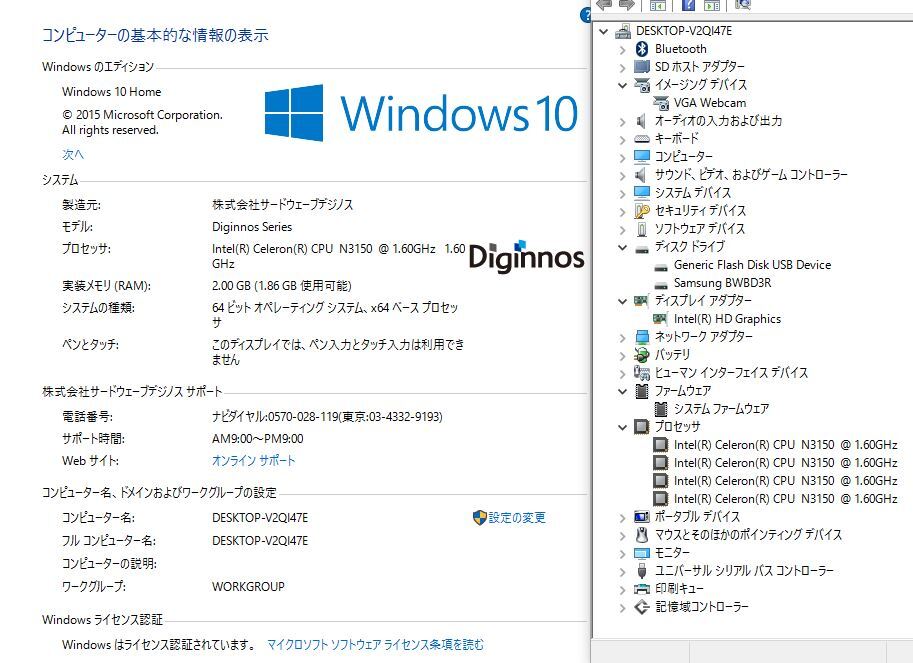Expand the オーディオの入力および出力 category
This screenshot has width=913, height=663.
coord(622,122)
